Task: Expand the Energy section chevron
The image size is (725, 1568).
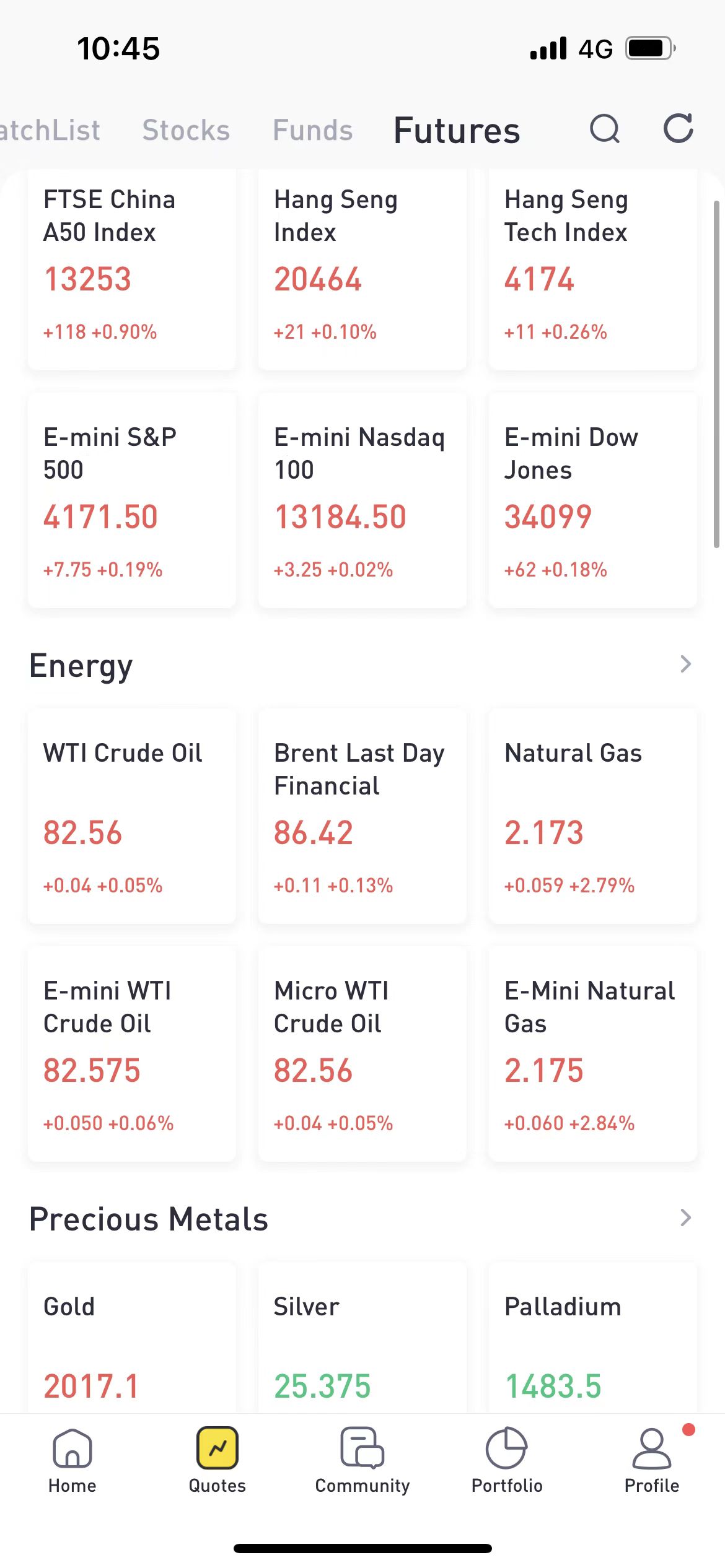Action: click(685, 664)
